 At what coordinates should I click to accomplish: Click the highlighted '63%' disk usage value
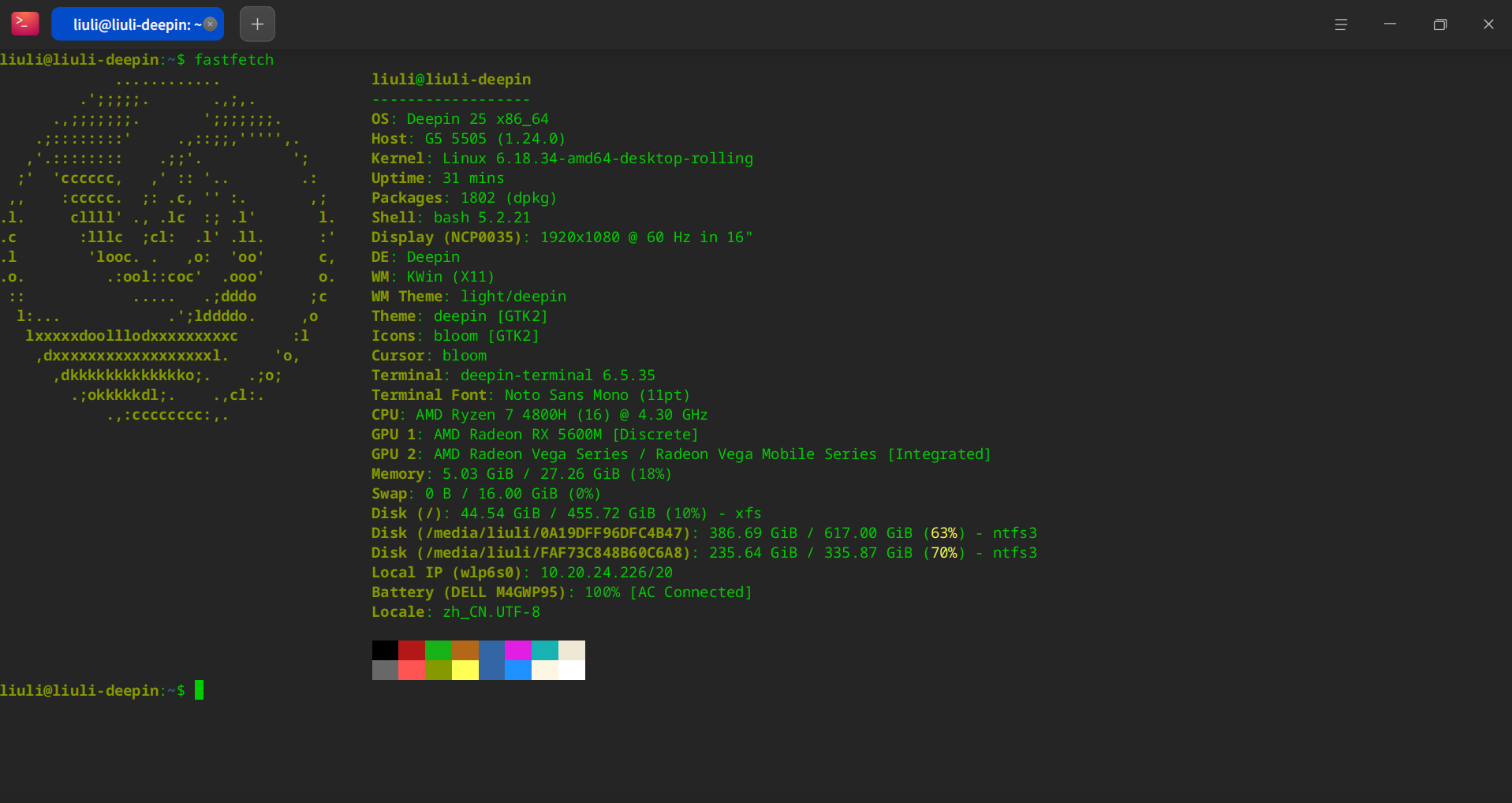(x=944, y=533)
